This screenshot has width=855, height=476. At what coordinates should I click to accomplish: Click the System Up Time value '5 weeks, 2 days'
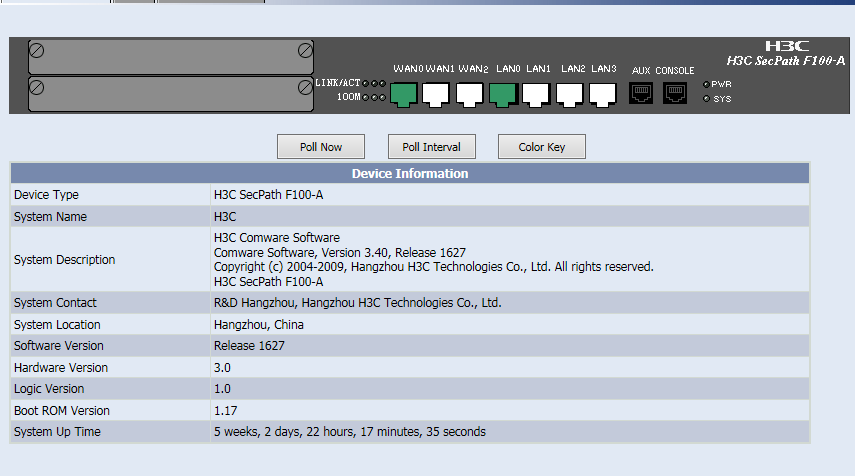(350, 432)
